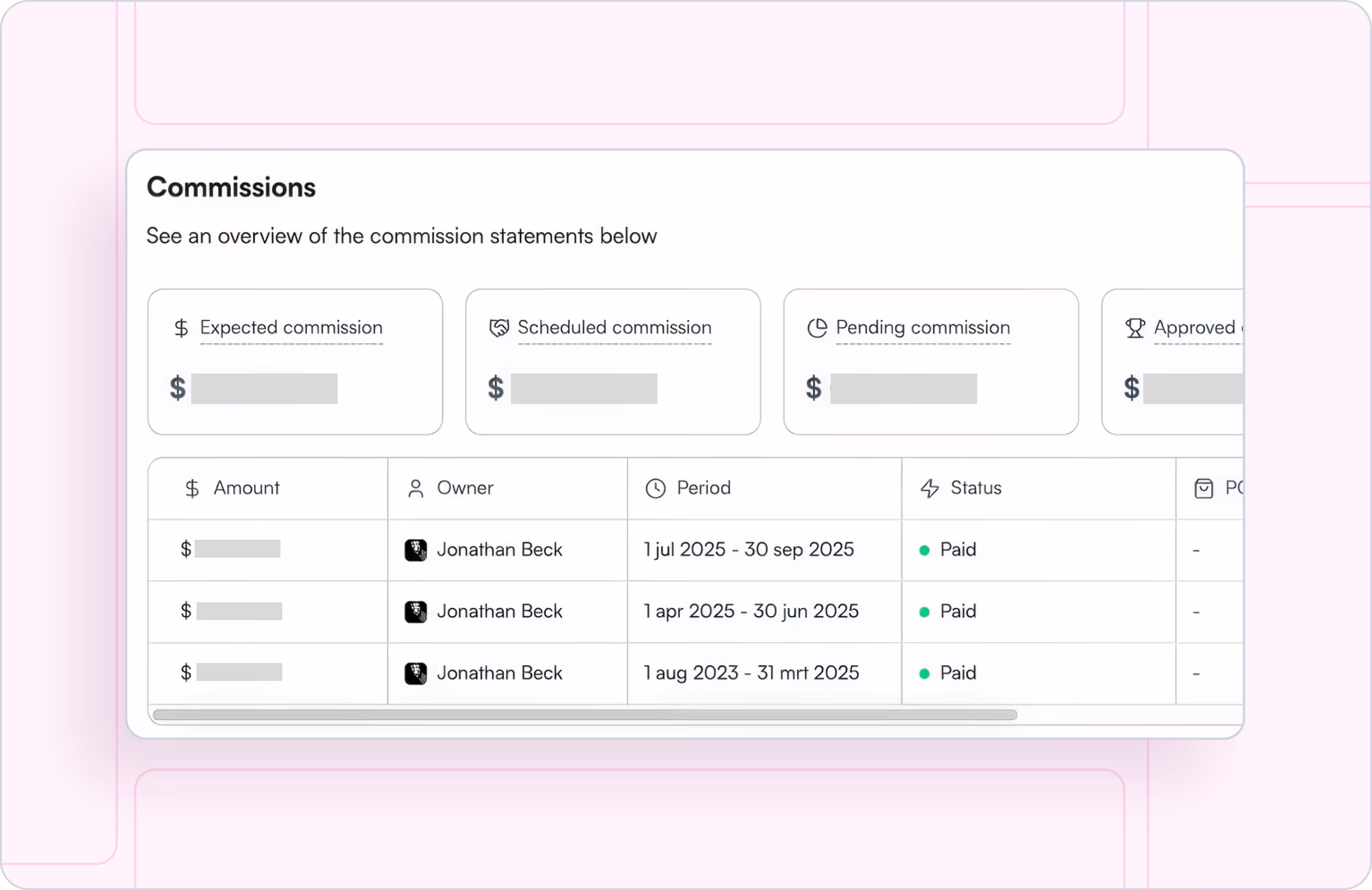Click the dollar icon beside Expected commission
The height and width of the screenshot is (890, 1372).
coord(181,328)
